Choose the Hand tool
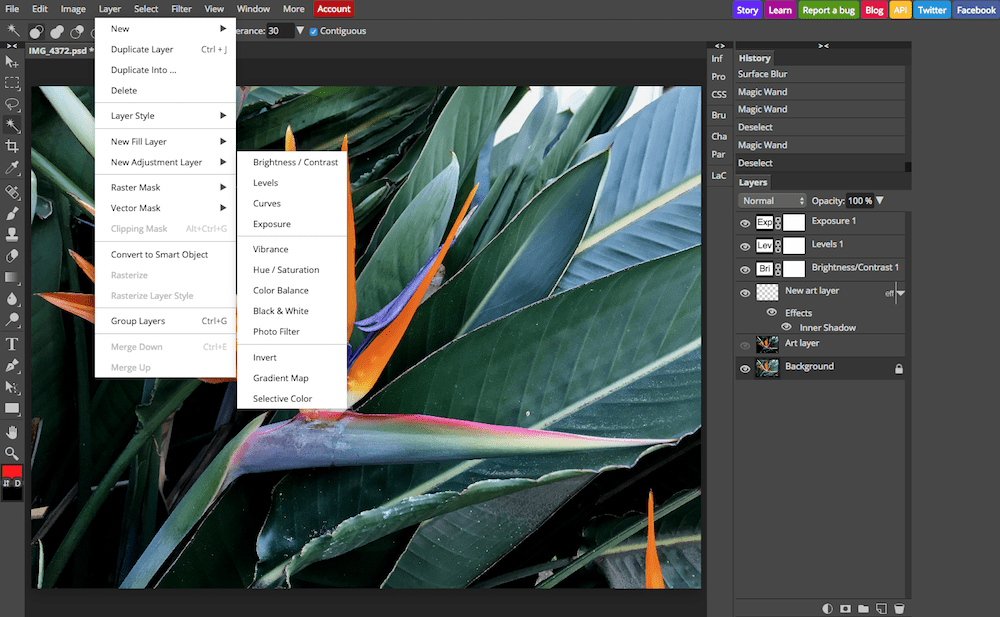Viewport: 1000px width, 617px height. 13,431
